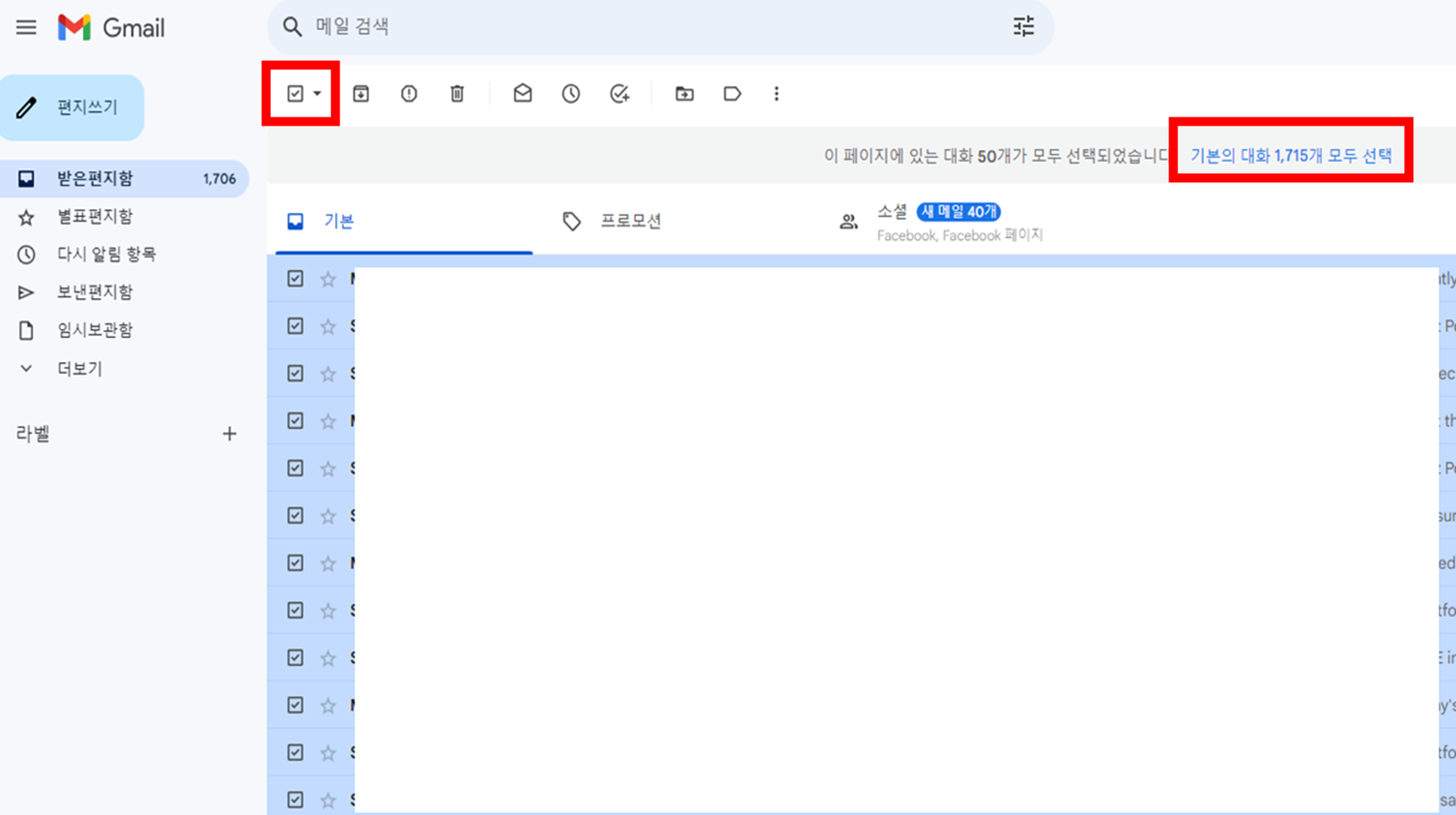Image resolution: width=1456 pixels, height=815 pixels.
Task: Open the more actions overflow menu
Action: (776, 93)
